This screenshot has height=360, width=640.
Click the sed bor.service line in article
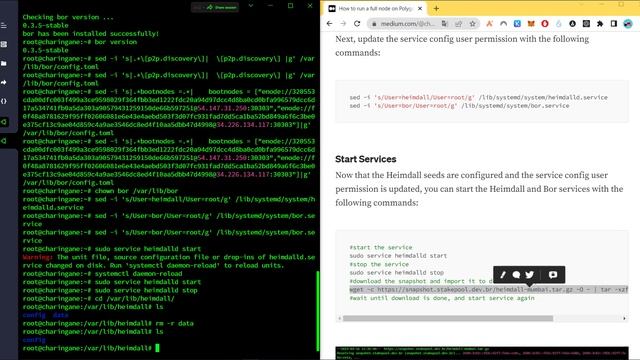tap(459, 106)
